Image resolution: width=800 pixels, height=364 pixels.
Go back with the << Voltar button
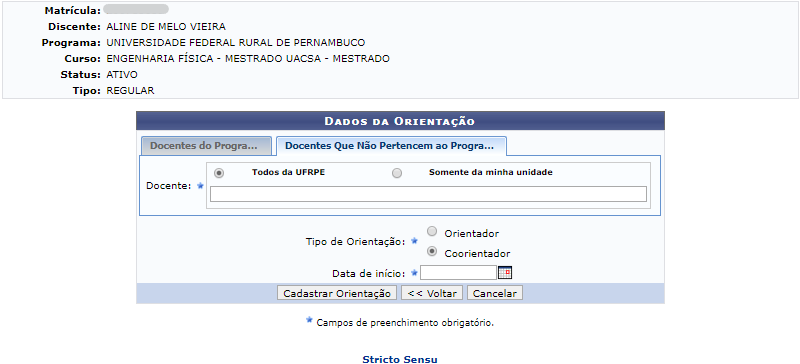(x=432, y=294)
